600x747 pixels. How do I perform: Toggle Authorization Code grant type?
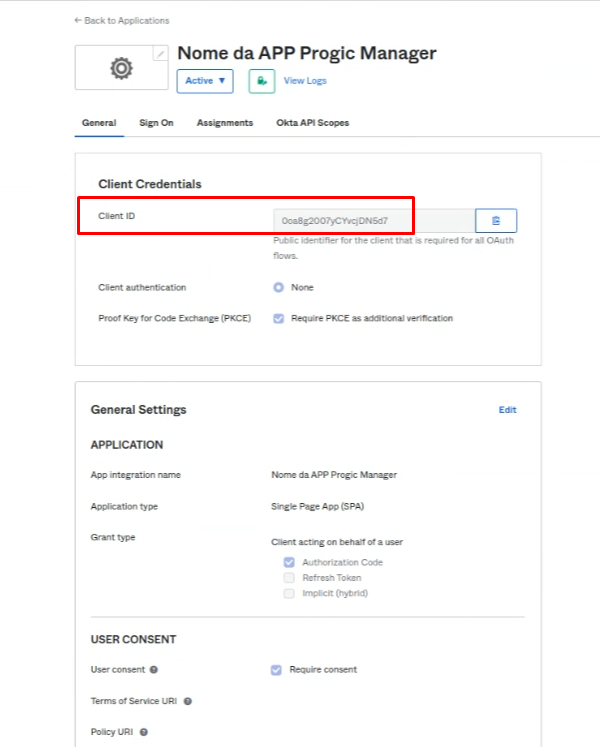[x=289, y=562]
